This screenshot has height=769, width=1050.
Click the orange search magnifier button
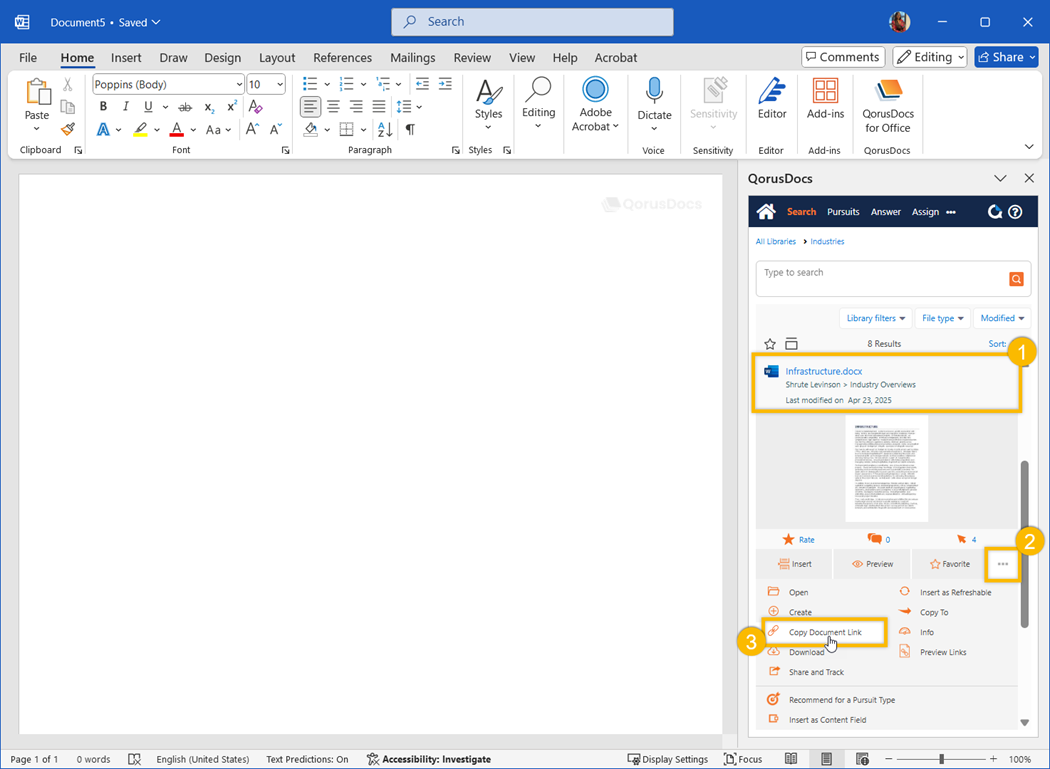pyautogui.click(x=1016, y=279)
